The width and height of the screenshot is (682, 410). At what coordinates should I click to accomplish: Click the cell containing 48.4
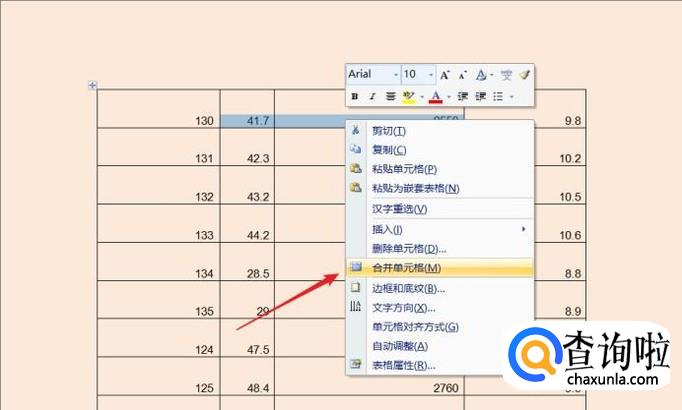pos(247,377)
